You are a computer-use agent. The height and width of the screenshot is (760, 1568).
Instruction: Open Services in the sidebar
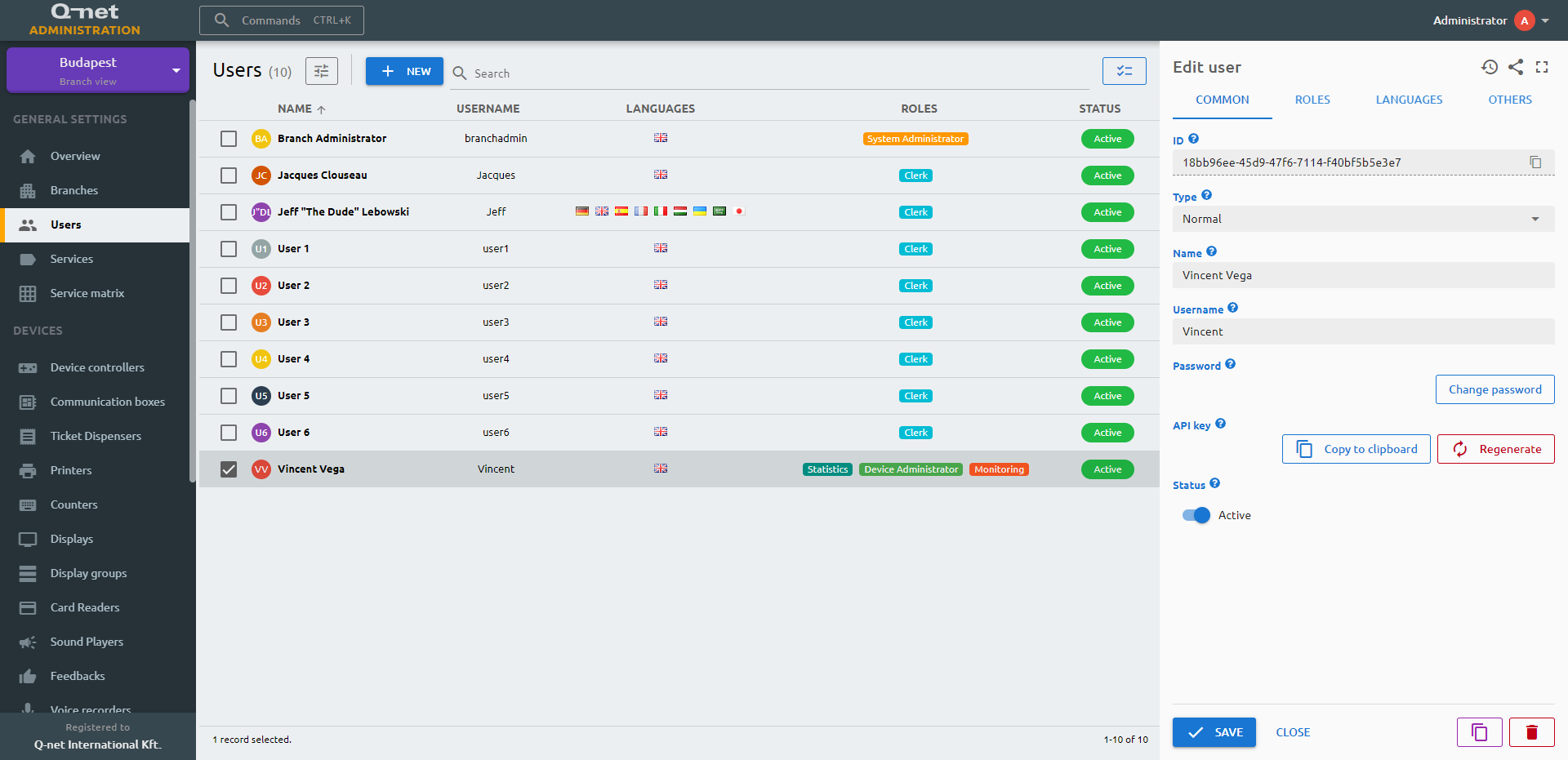pyautogui.click(x=95, y=259)
